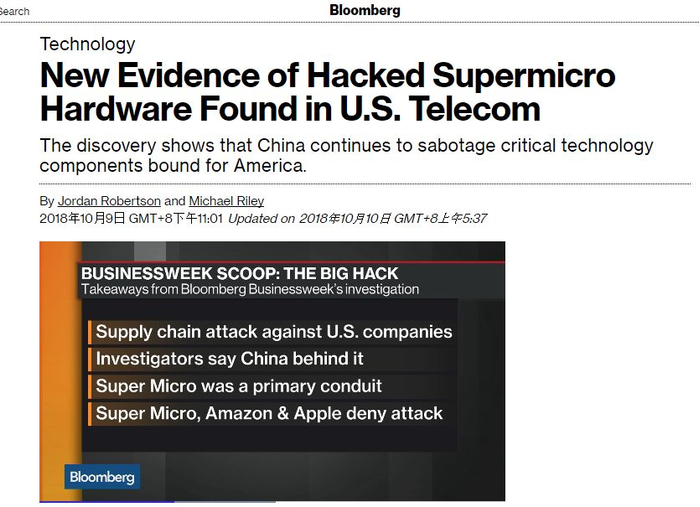Click the Hacked Supermicro Hardware headline
Viewport: 700px width, 507px height.
pos(327,91)
